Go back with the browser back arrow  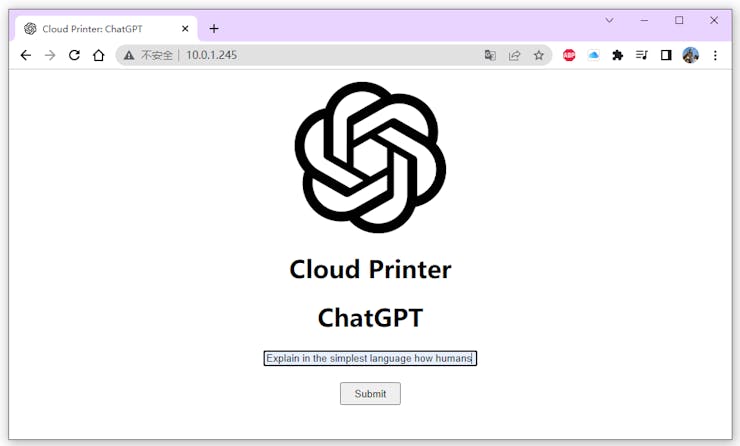tap(26, 55)
